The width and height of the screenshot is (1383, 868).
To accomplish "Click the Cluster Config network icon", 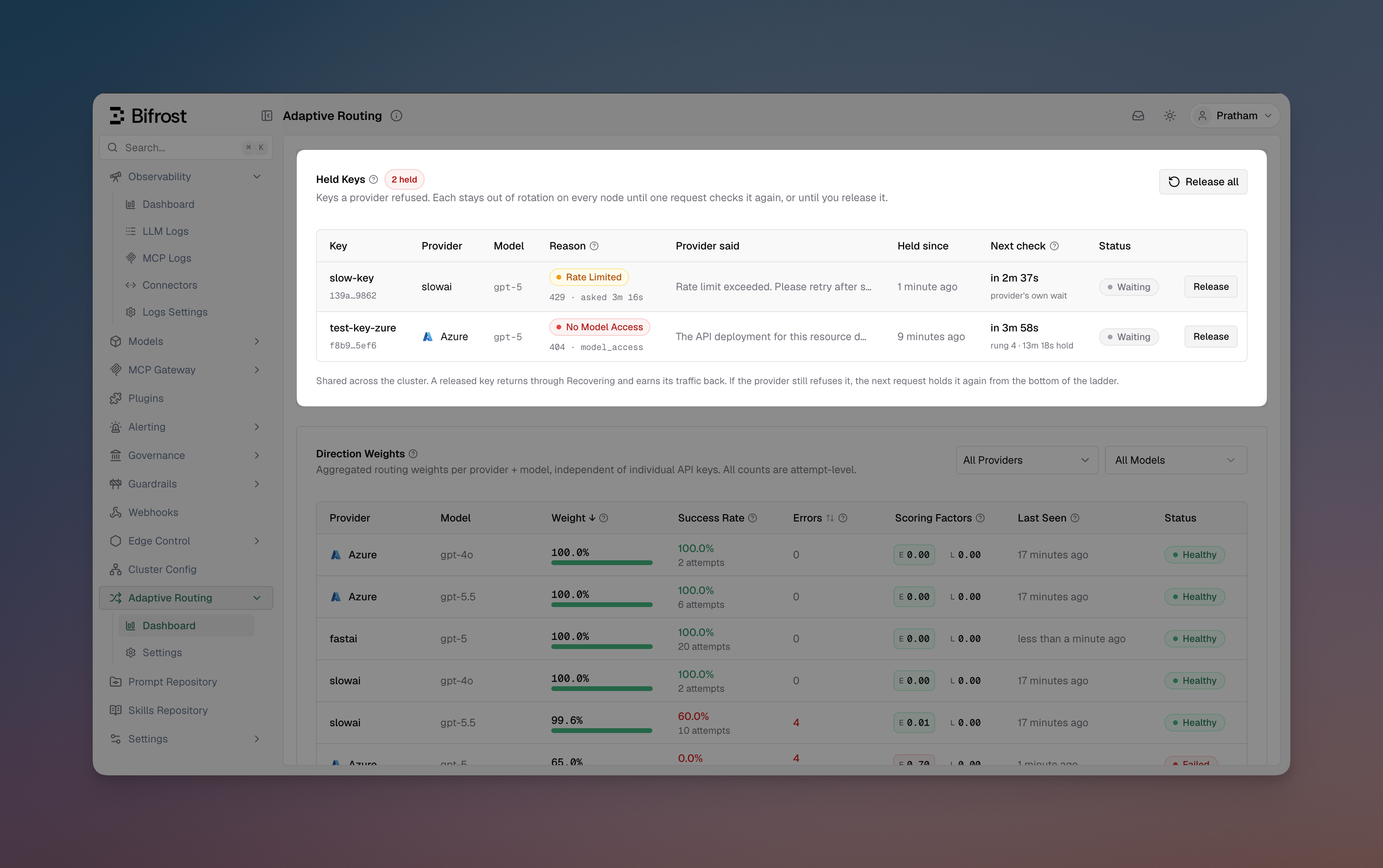I will point(115,569).
